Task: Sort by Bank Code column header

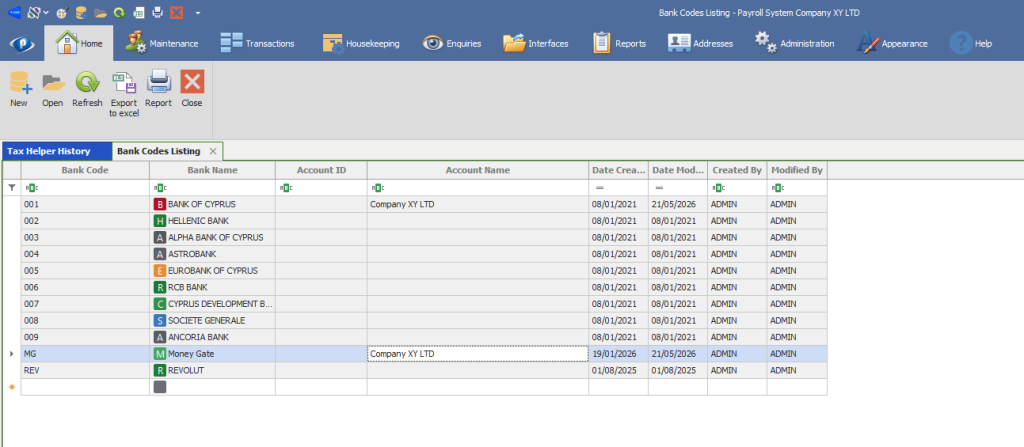Action: tap(85, 170)
